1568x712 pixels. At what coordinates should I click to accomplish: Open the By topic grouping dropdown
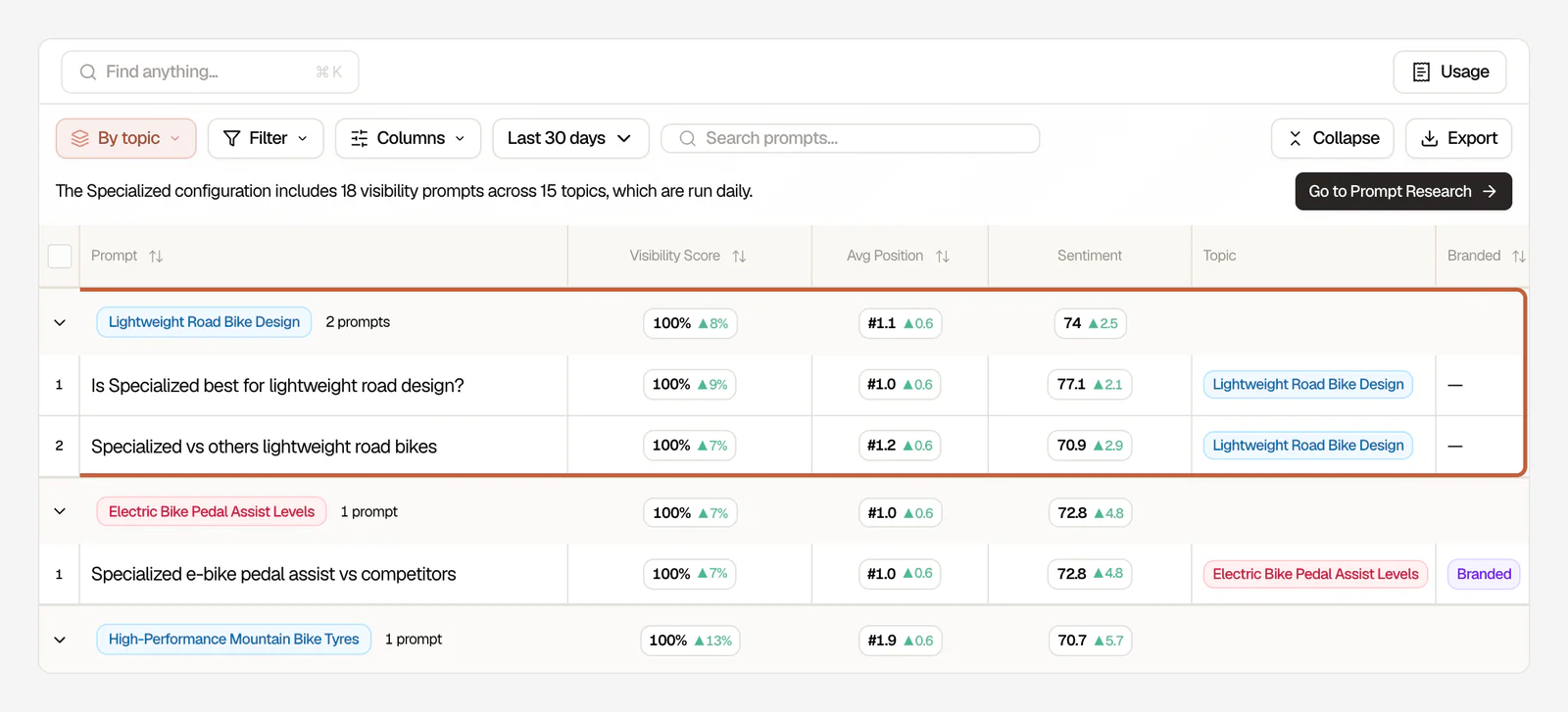pos(126,138)
